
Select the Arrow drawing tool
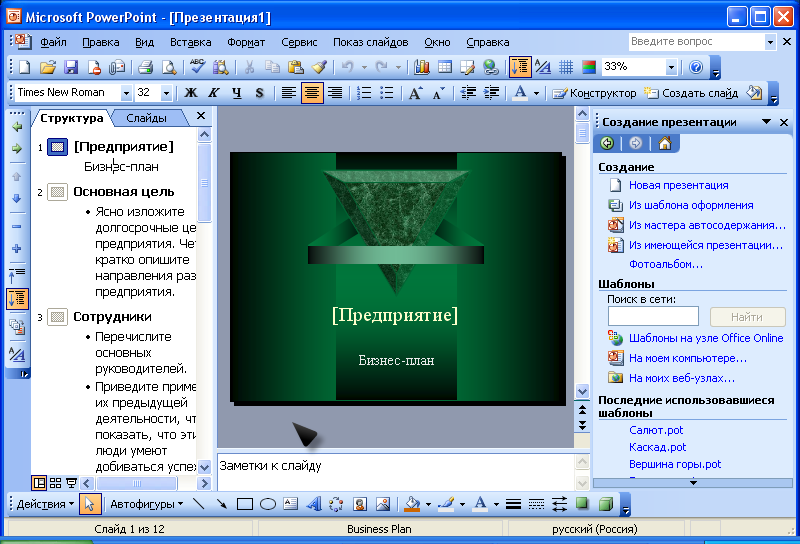(221, 504)
